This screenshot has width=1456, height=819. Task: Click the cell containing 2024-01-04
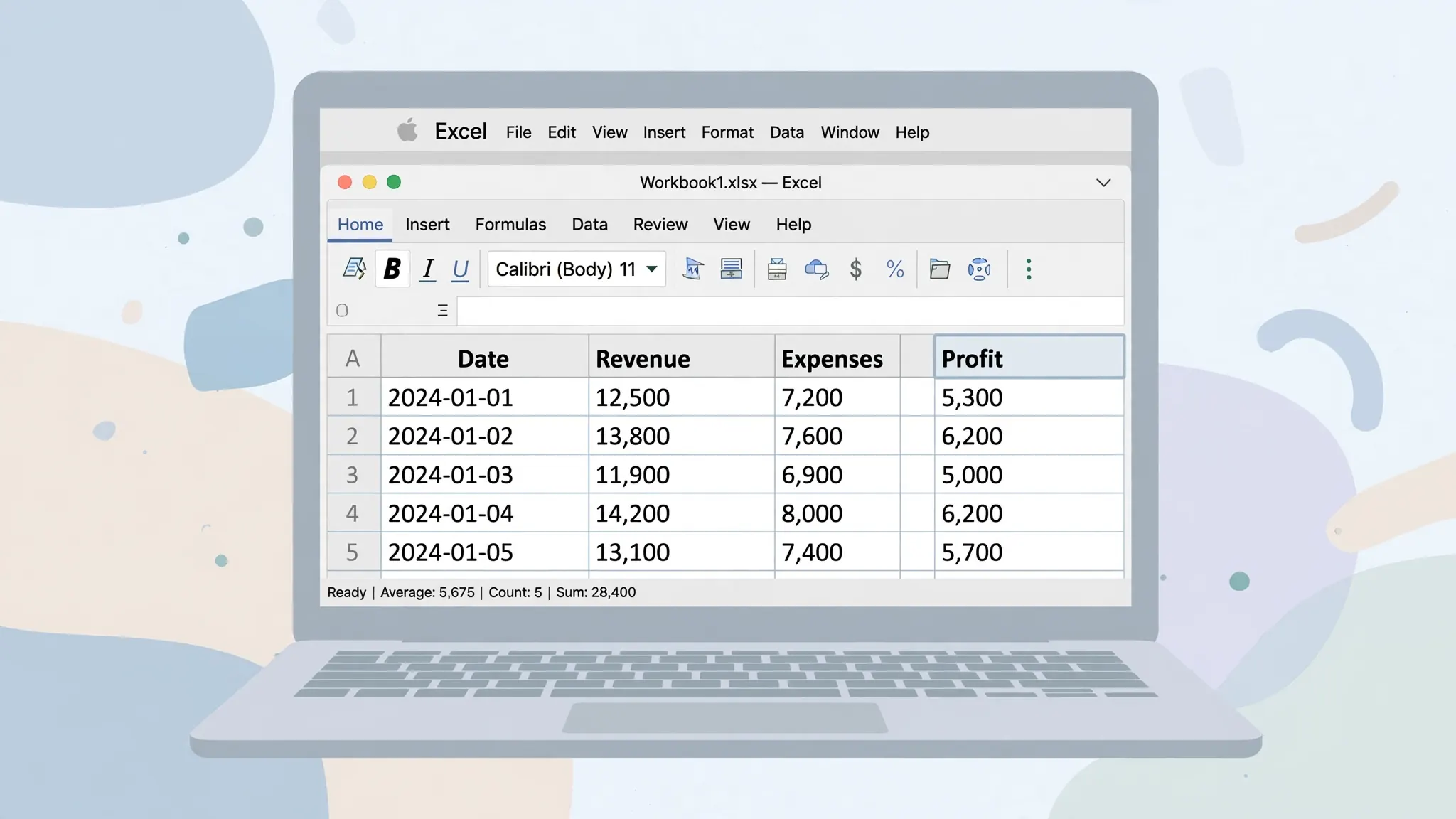[x=484, y=513]
